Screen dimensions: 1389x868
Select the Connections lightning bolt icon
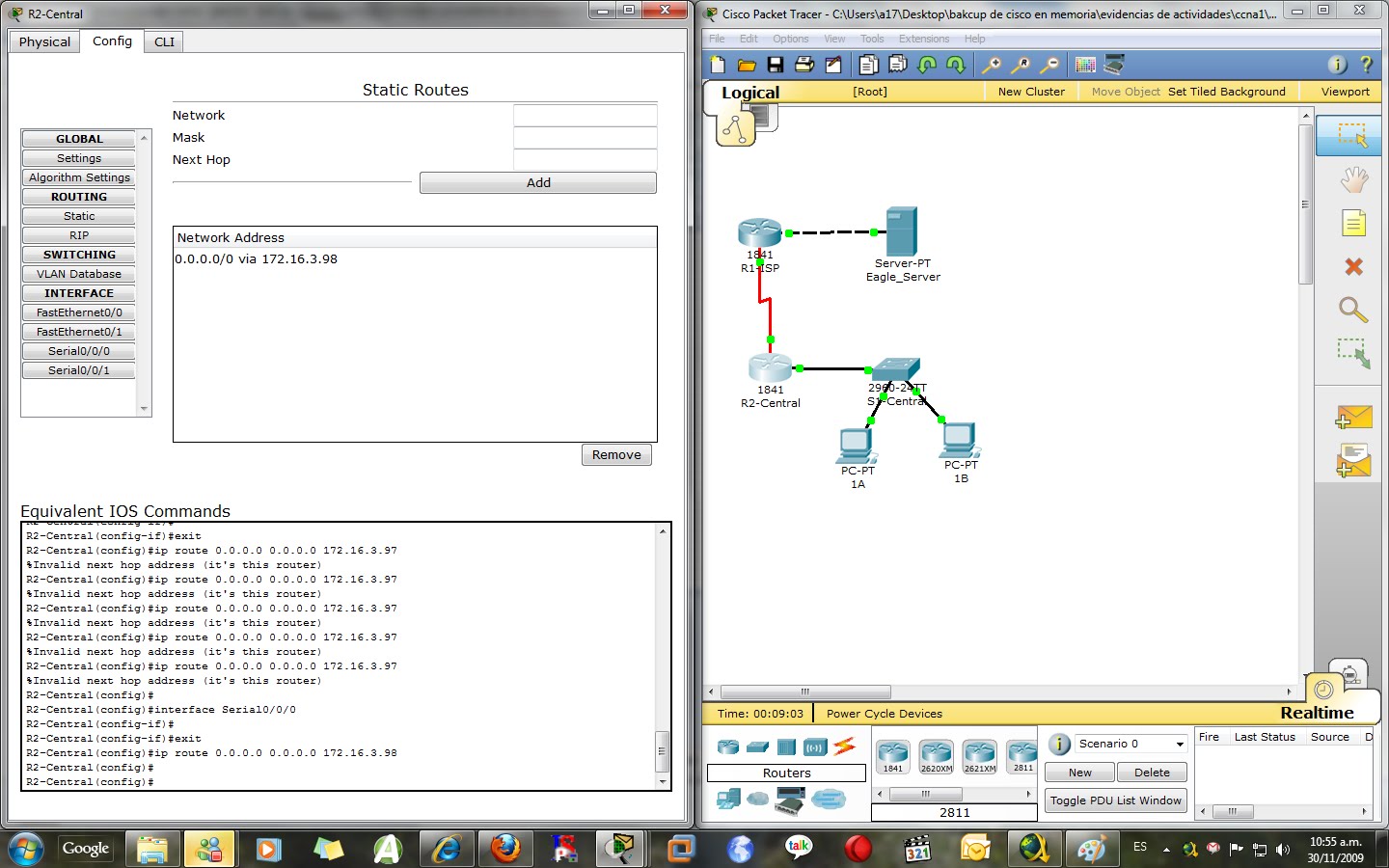(x=845, y=746)
